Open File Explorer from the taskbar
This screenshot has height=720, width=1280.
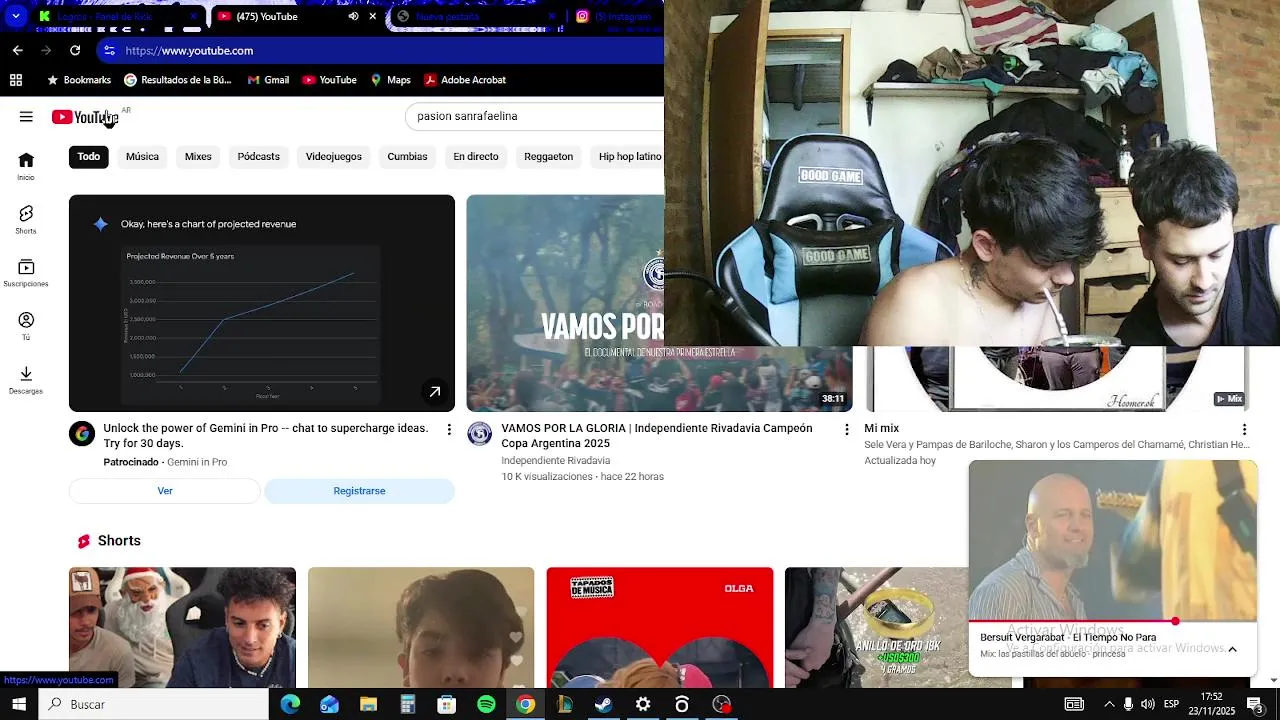(368, 704)
